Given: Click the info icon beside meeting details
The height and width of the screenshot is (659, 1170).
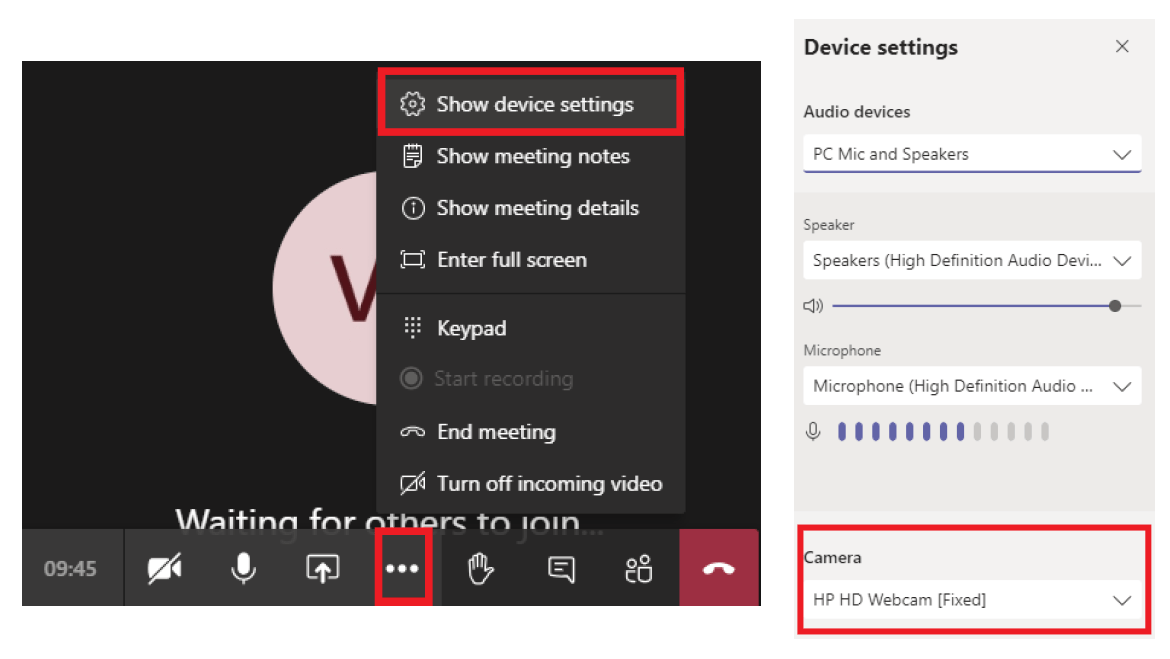Looking at the screenshot, I should pos(413,207).
